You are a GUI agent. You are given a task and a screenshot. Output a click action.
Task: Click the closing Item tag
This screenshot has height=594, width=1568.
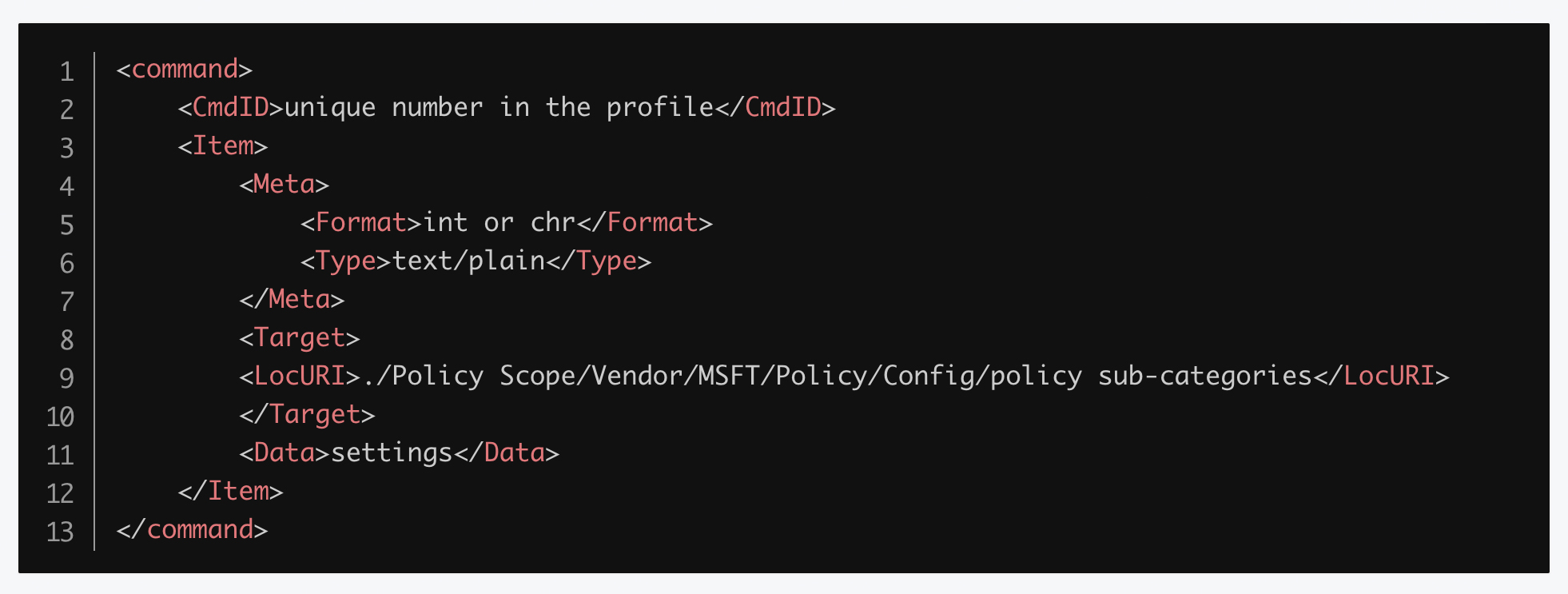click(230, 492)
